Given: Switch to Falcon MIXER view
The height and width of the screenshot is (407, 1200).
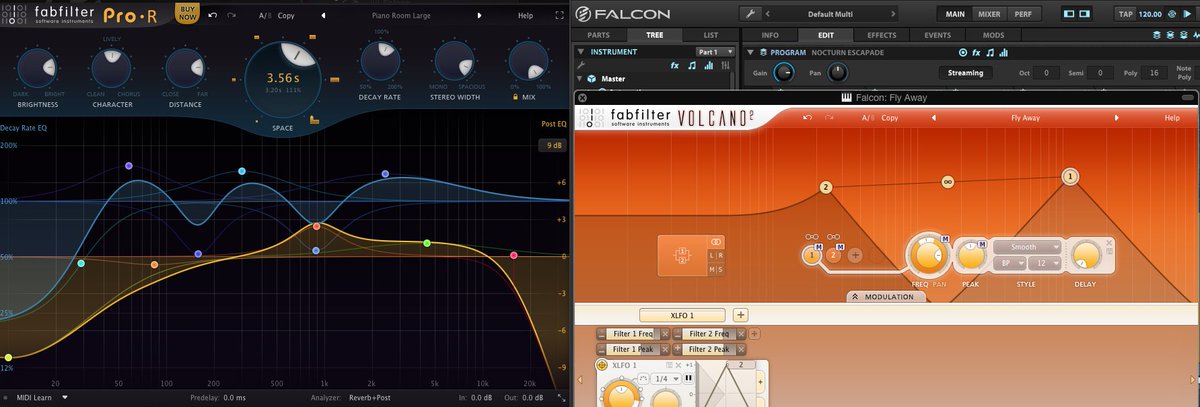Looking at the screenshot, I should [x=989, y=14].
